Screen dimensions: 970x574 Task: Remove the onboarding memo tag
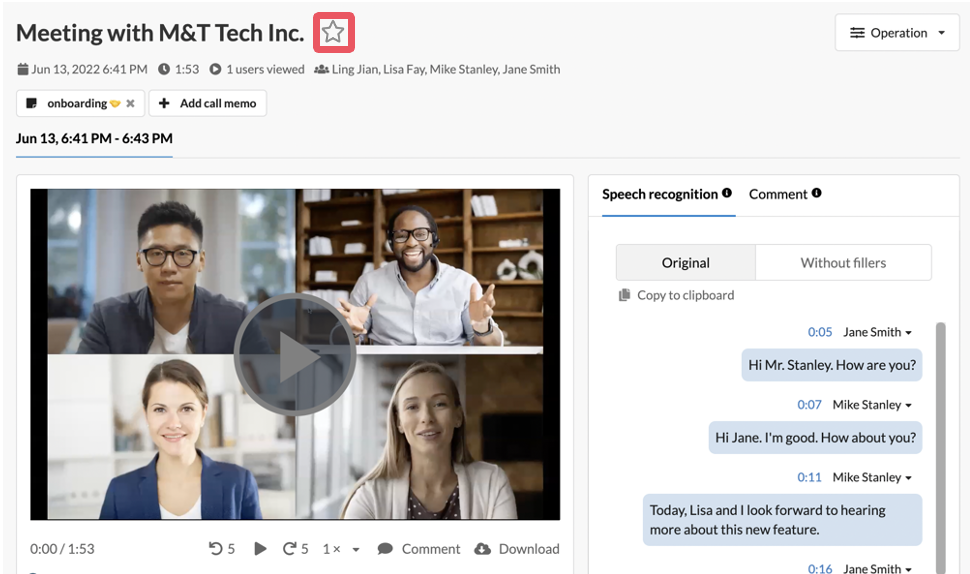tap(130, 103)
